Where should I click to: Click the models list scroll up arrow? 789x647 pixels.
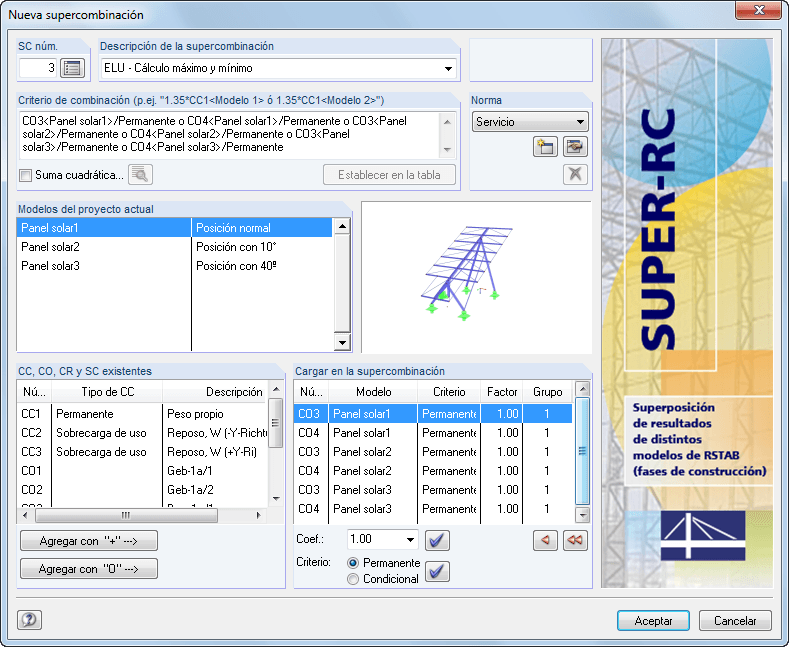click(342, 226)
